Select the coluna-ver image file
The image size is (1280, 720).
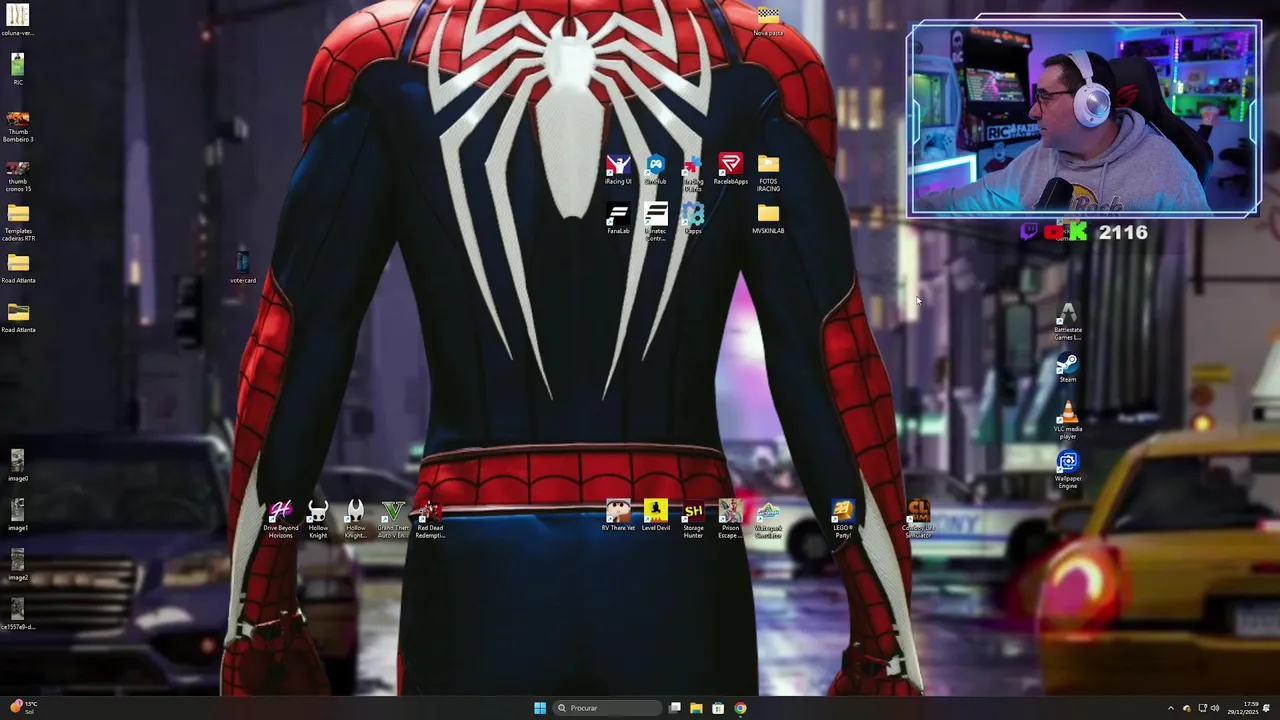18,20
